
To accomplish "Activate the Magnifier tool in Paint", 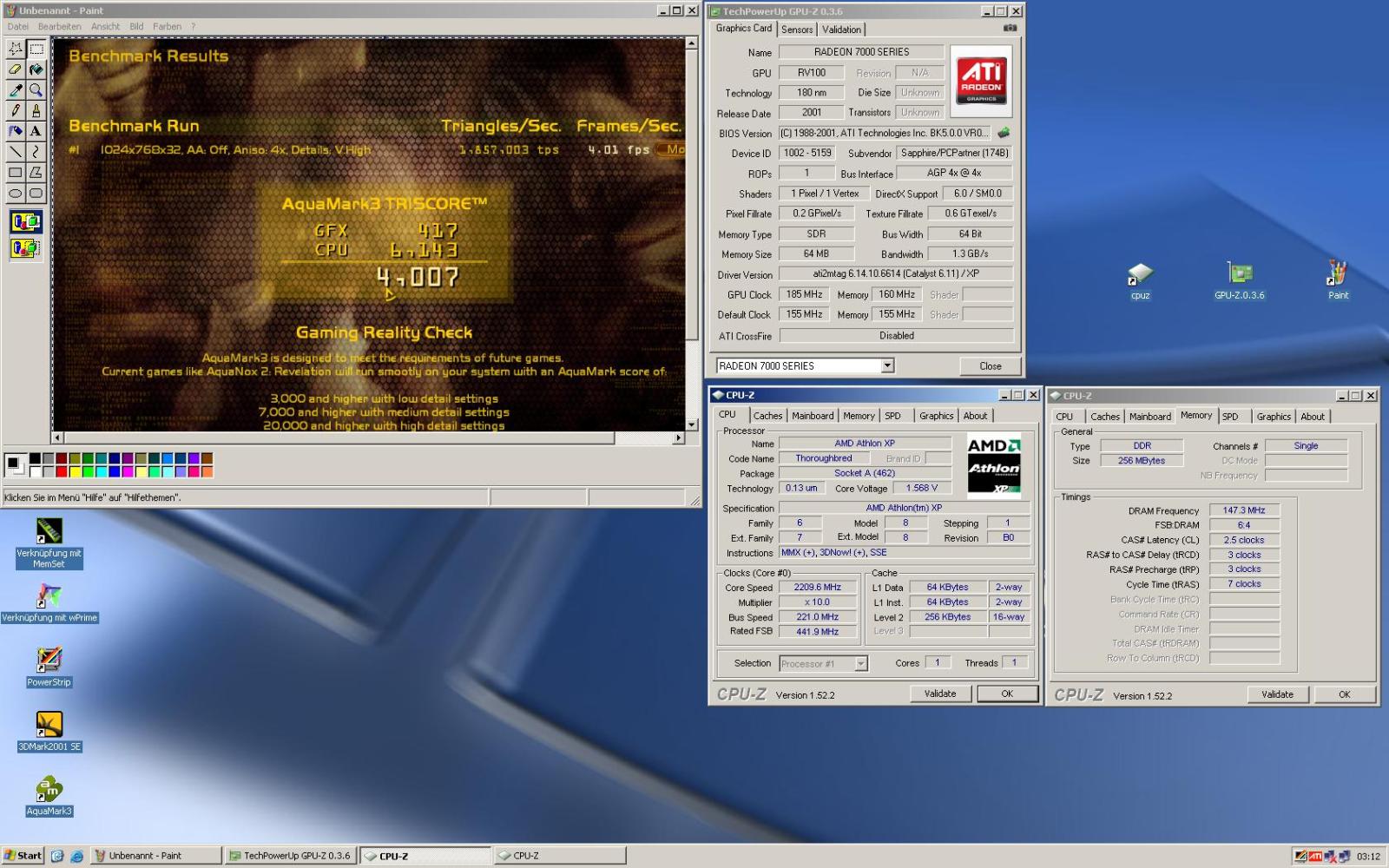I will tap(36, 90).
